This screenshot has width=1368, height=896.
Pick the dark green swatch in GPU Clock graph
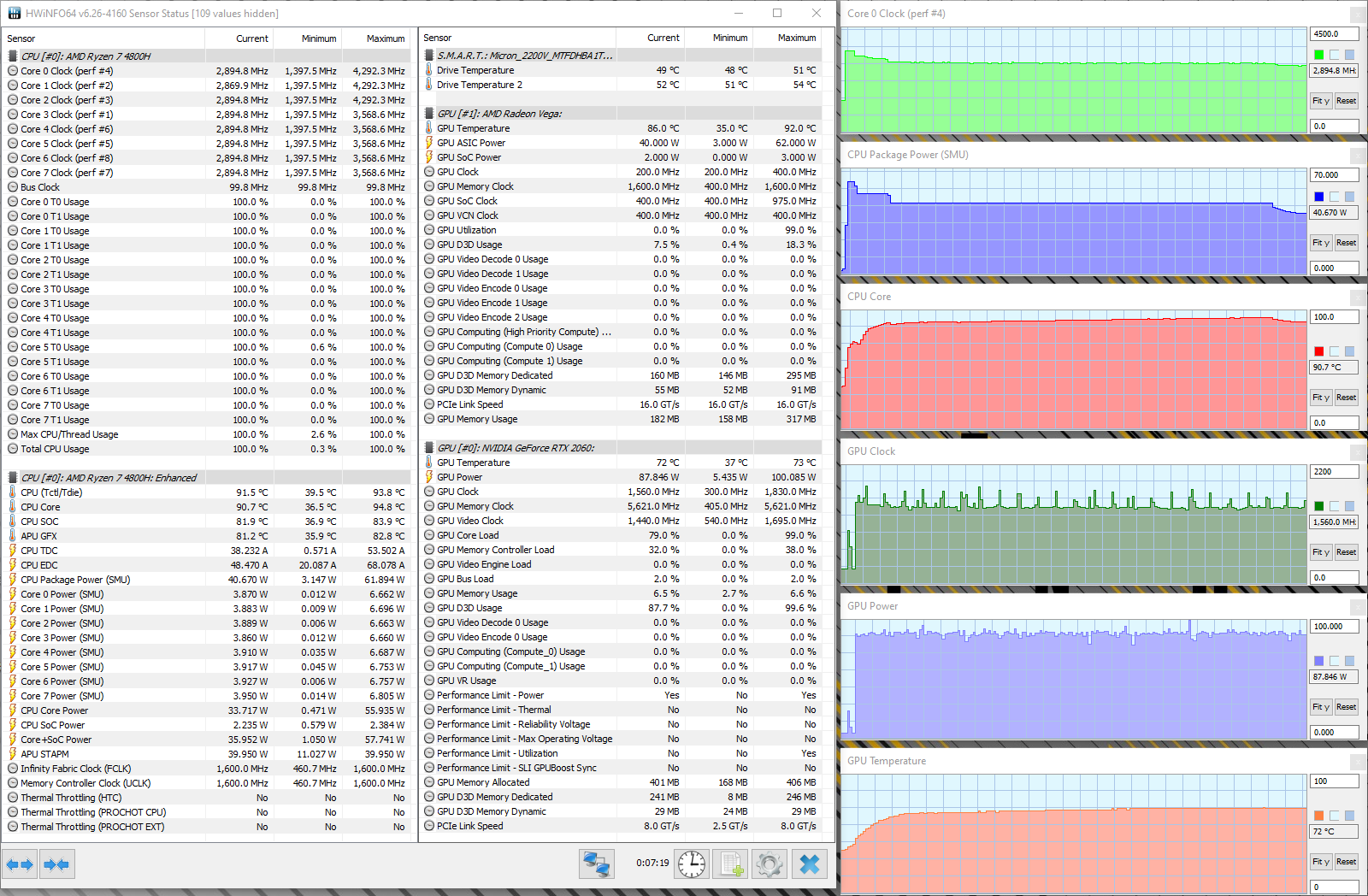coord(1319,506)
